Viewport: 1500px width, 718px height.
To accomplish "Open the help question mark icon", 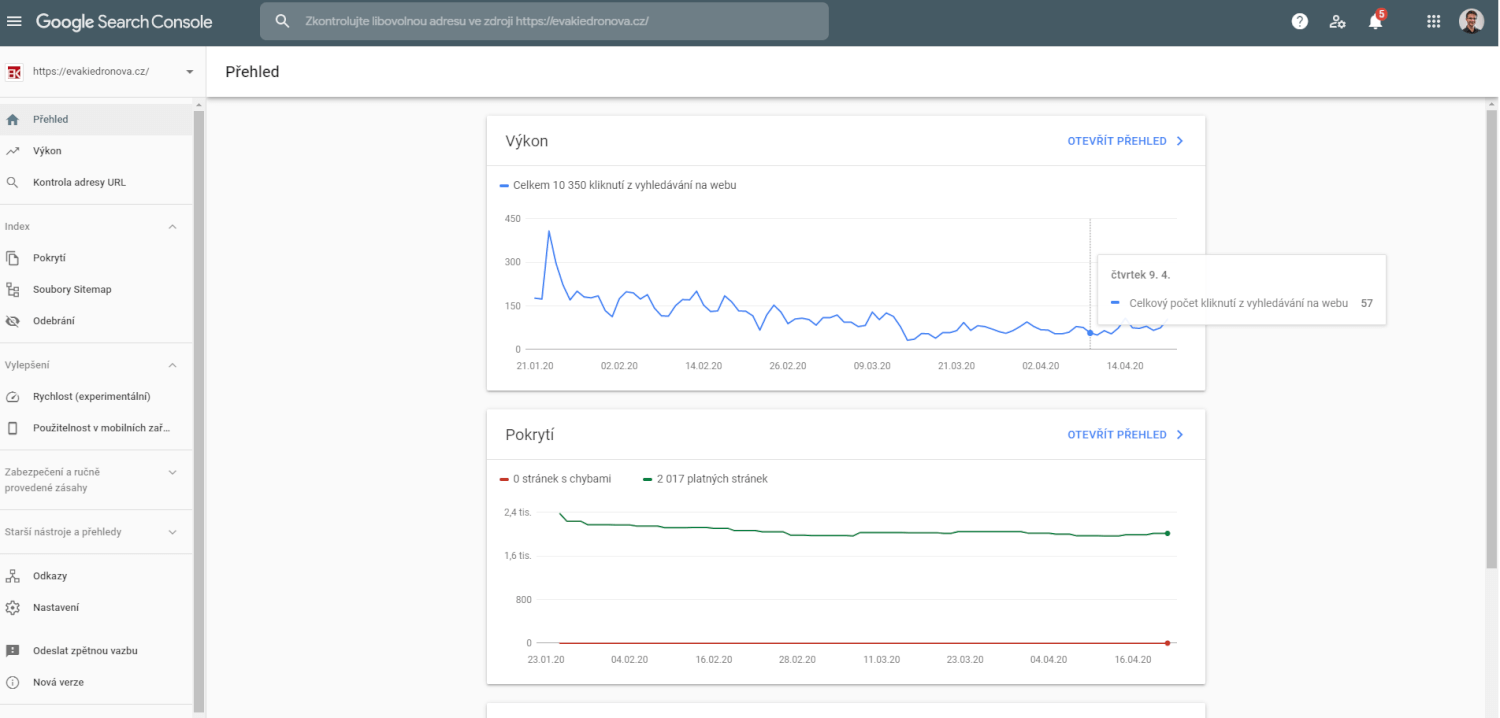I will point(1299,20).
